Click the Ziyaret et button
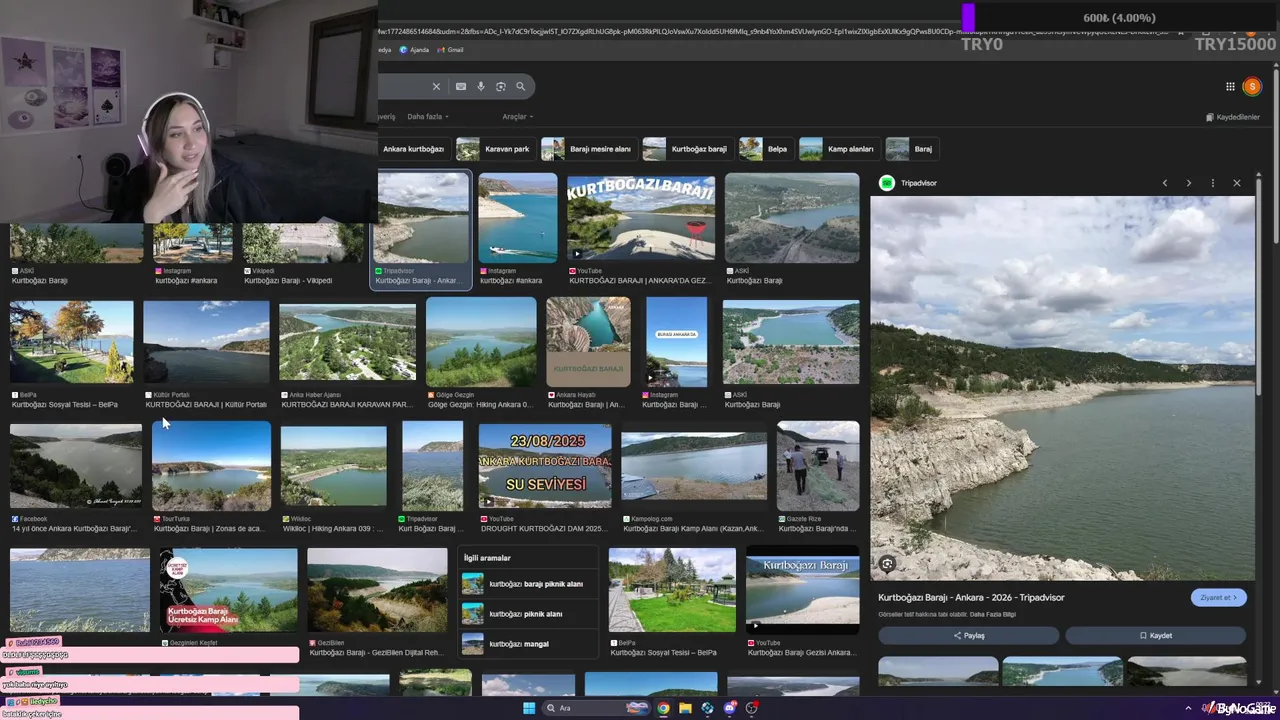The image size is (1280, 720). [x=1218, y=598]
